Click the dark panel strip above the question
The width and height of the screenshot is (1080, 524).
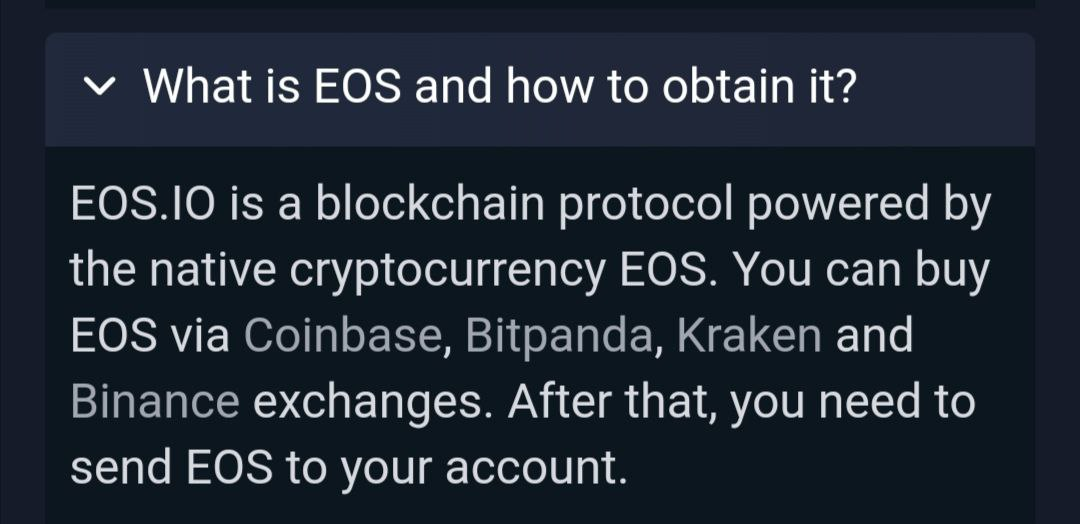tap(540, 12)
